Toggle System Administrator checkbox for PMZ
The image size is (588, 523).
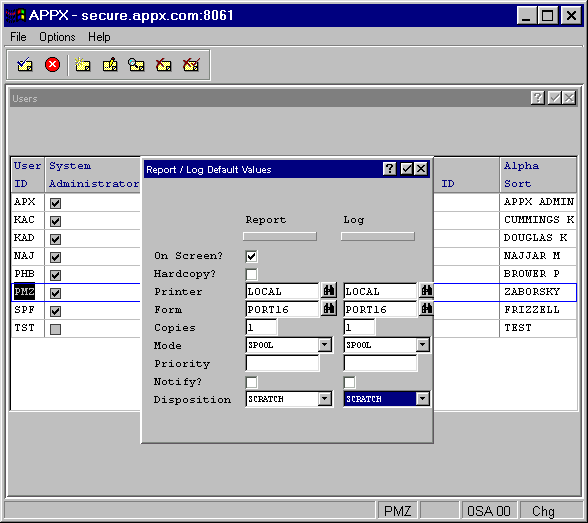(56, 293)
